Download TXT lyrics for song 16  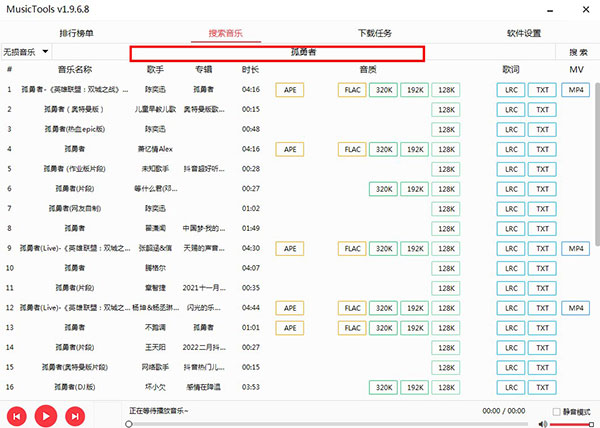pyautogui.click(x=541, y=386)
